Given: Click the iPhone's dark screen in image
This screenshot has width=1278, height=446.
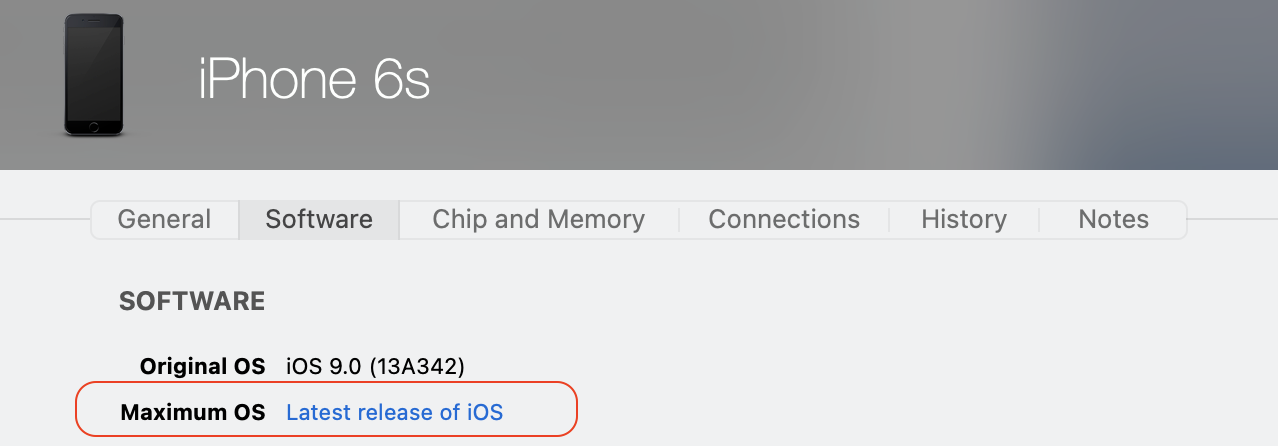Looking at the screenshot, I should coord(94,70).
